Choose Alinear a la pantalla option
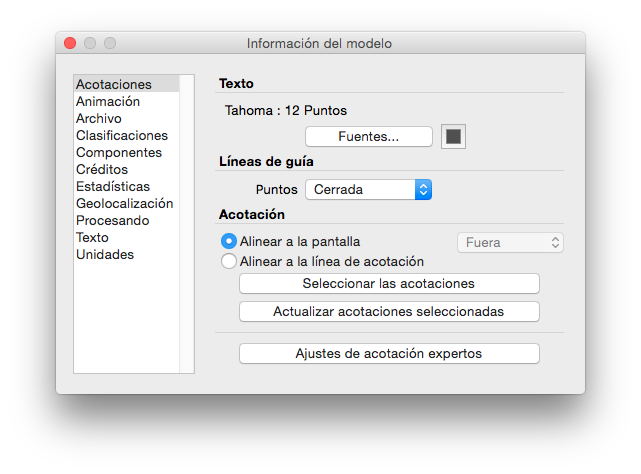The width and height of the screenshot is (641, 474). 291,242
